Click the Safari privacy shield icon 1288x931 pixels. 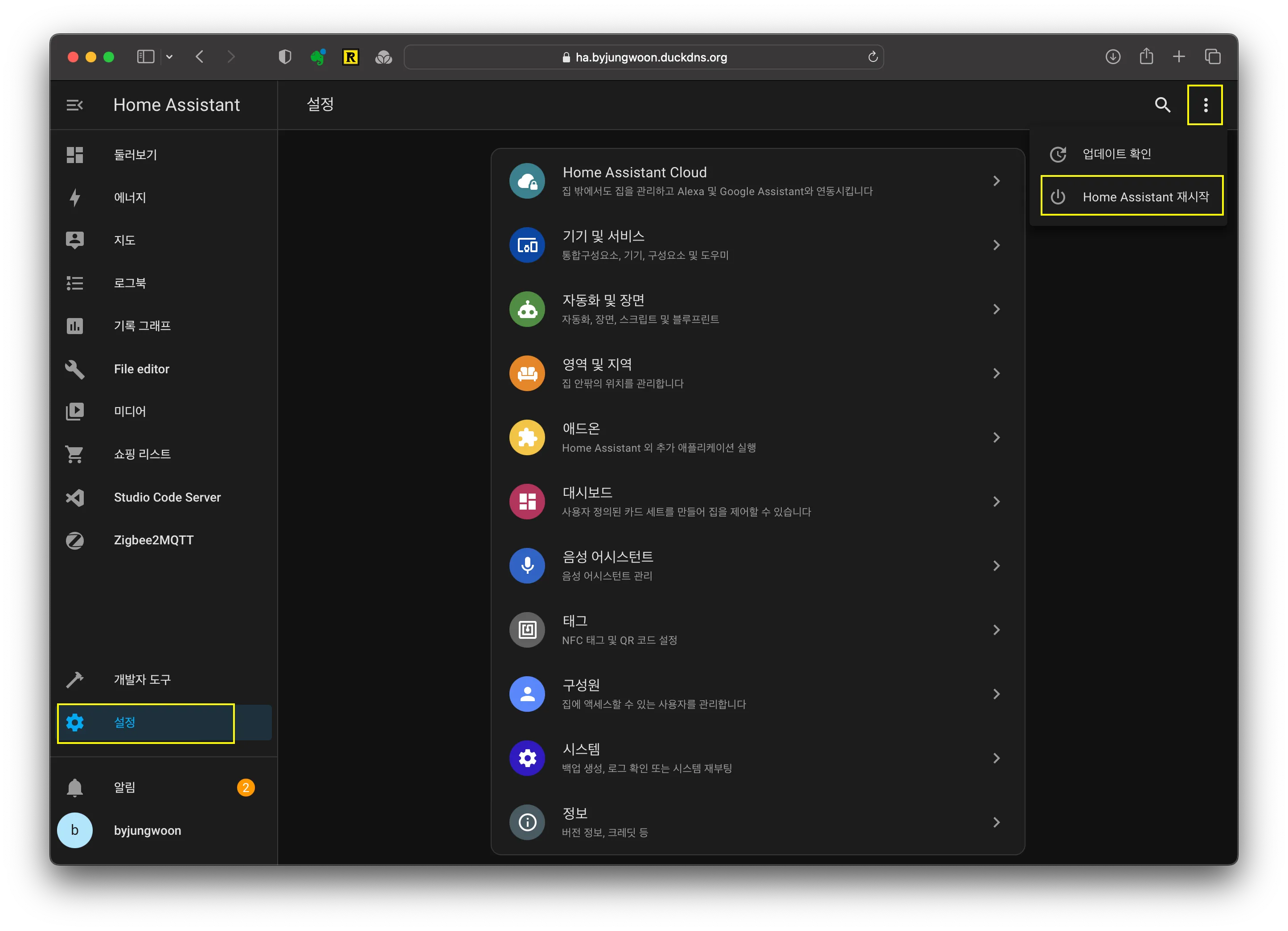point(285,57)
